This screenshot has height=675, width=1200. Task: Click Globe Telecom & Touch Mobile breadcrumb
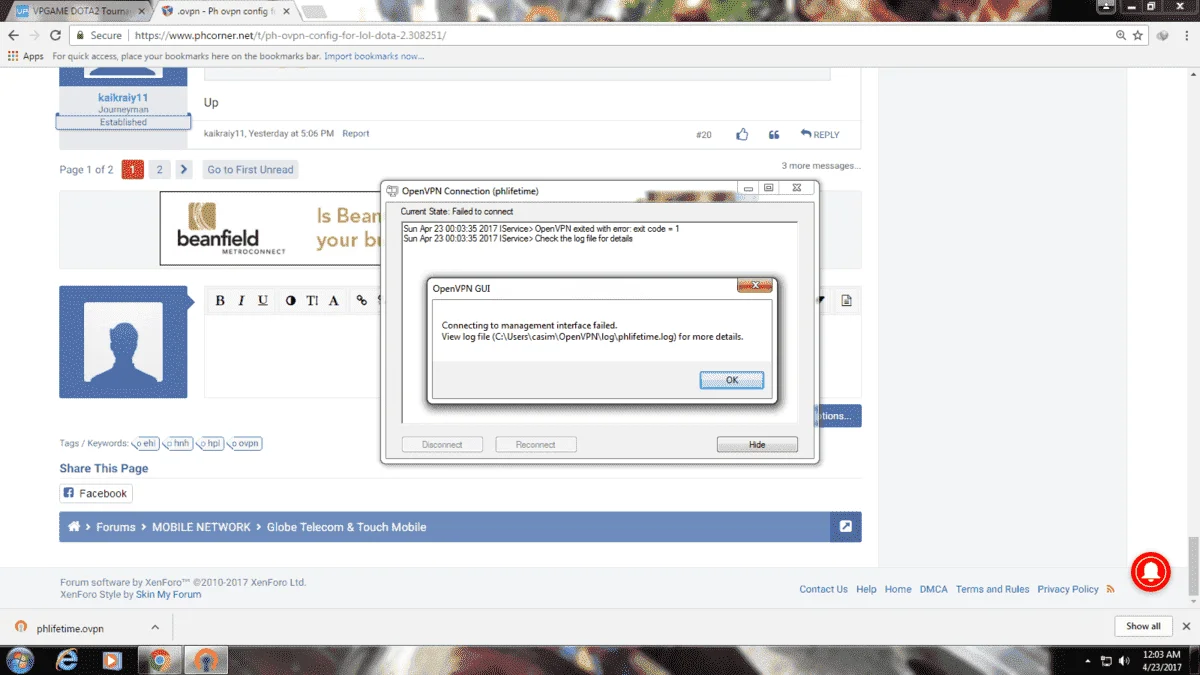pos(346,527)
